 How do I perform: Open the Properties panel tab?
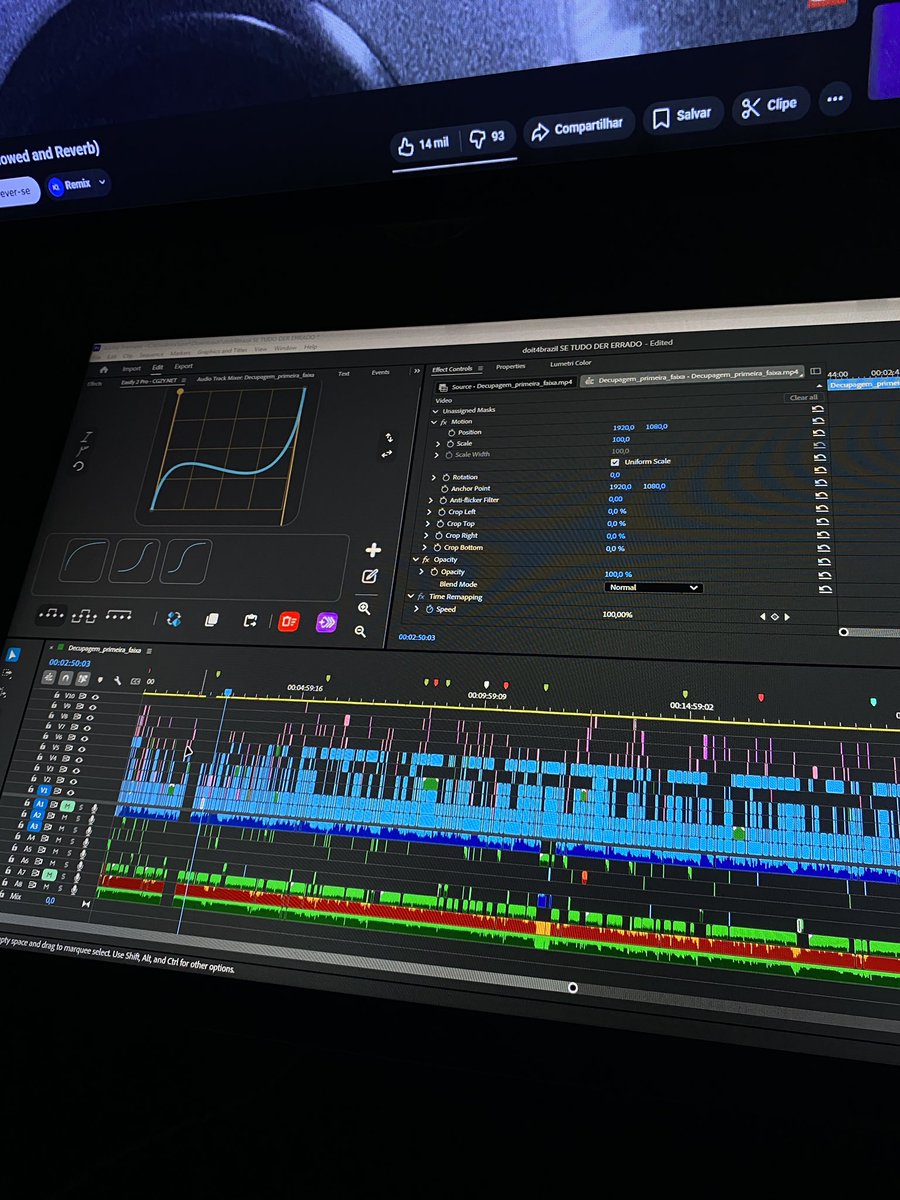pyautogui.click(x=510, y=367)
